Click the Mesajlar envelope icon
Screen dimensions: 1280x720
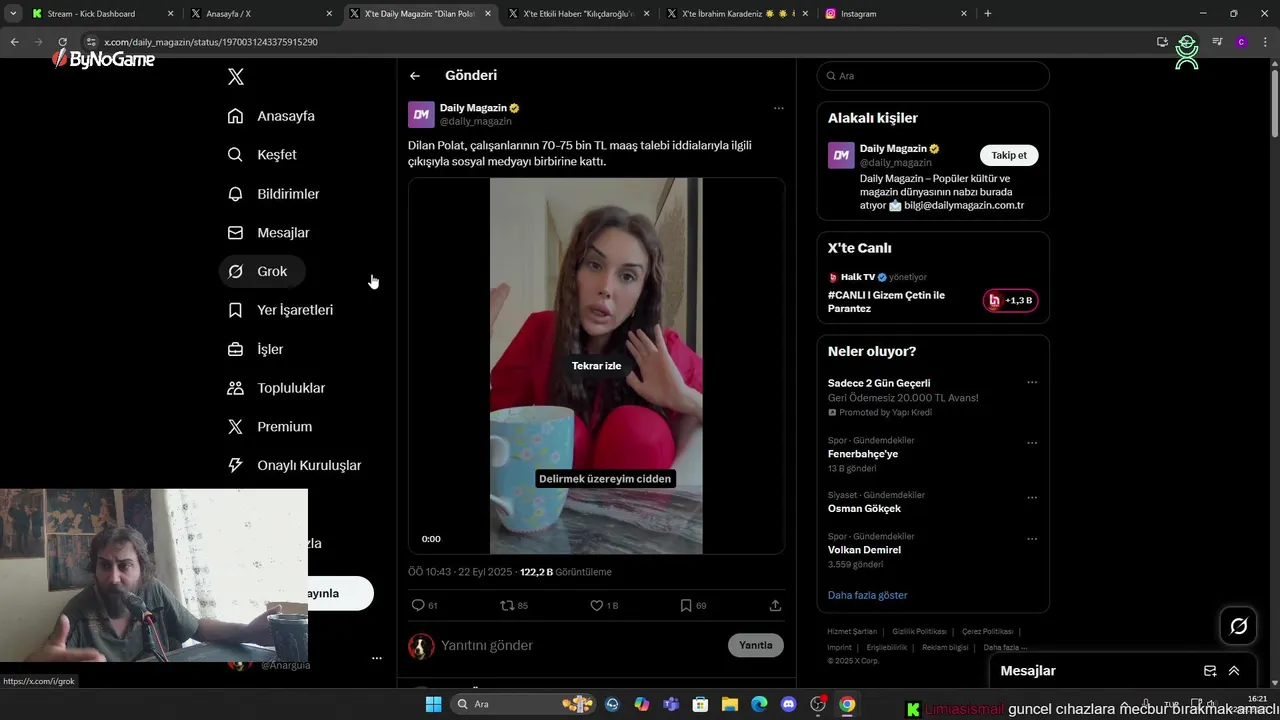point(235,233)
